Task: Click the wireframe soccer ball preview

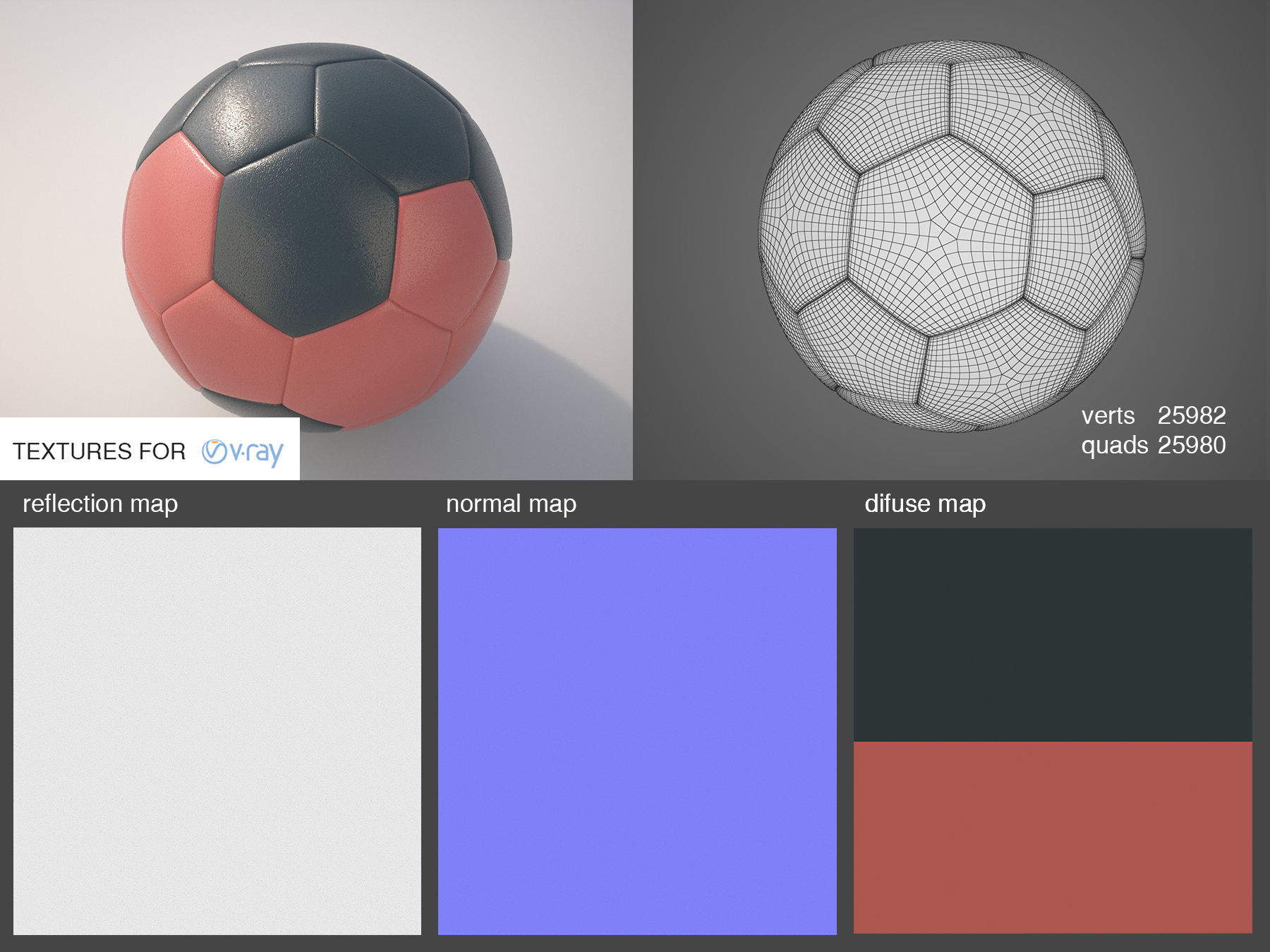Action: pos(952,235)
